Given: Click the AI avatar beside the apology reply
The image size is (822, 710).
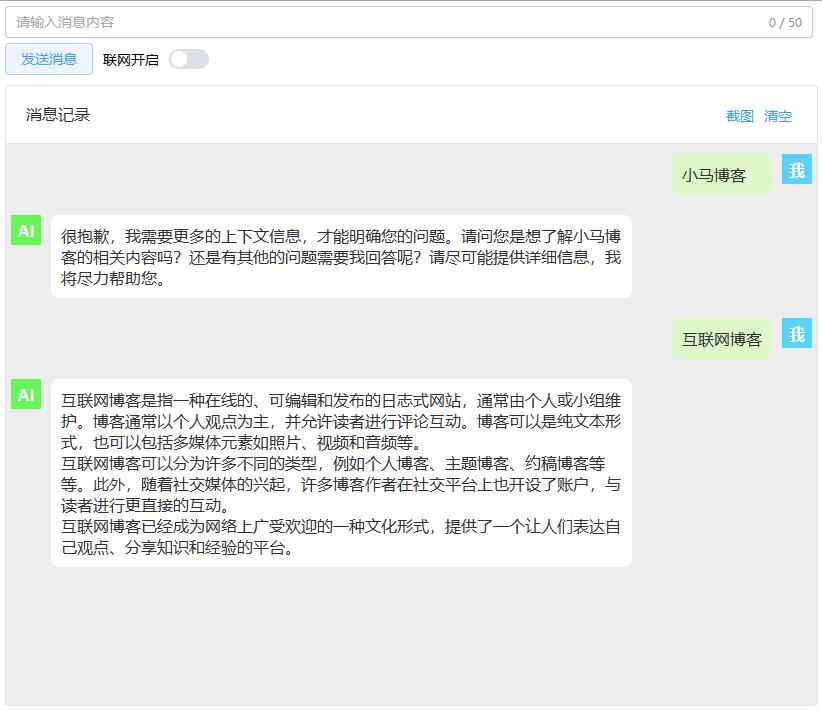Looking at the screenshot, I should [x=26, y=231].
